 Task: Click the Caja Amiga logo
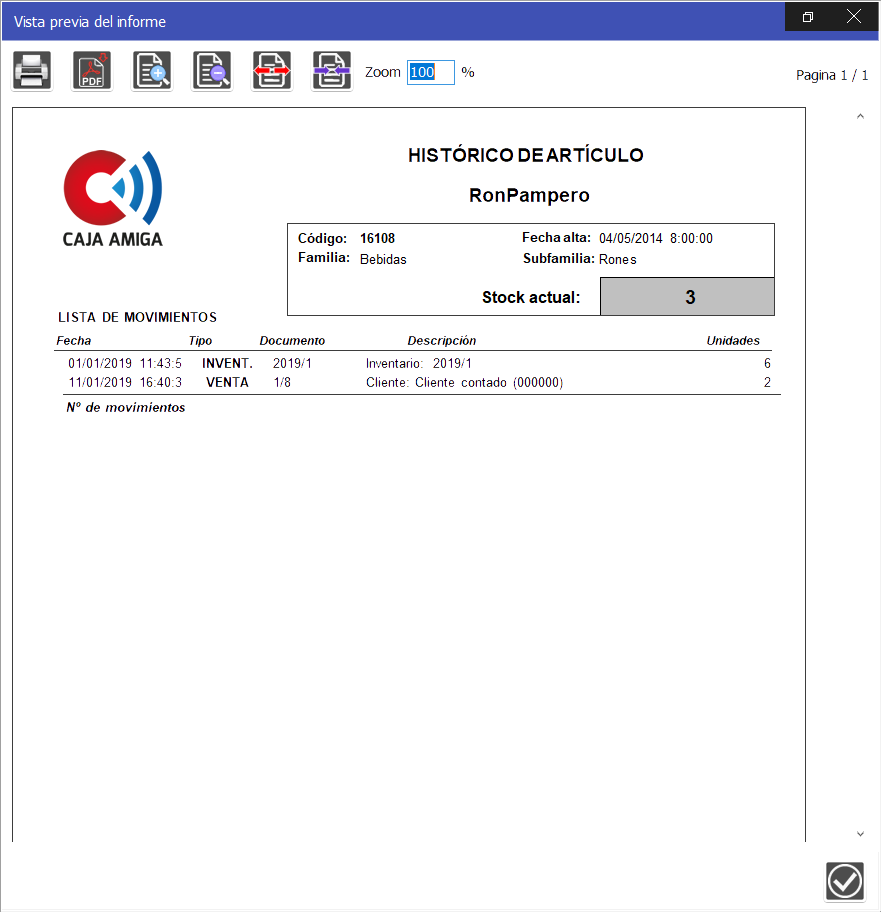pyautogui.click(x=113, y=197)
